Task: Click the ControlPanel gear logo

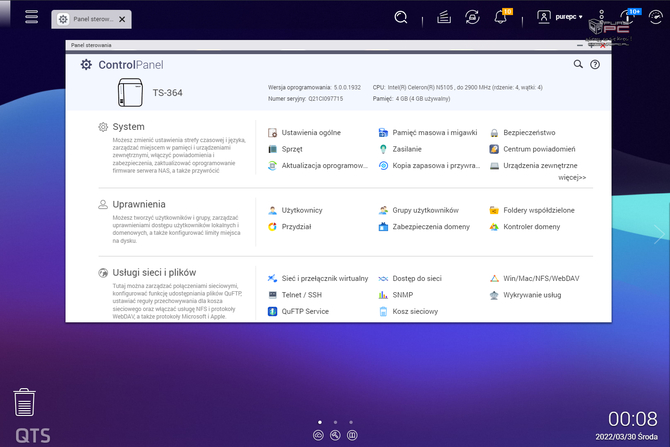Action: point(86,65)
